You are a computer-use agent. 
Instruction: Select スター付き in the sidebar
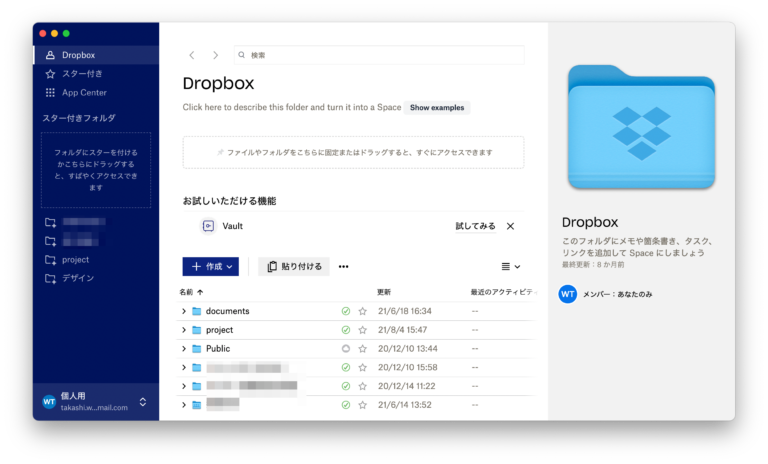pyautogui.click(x=82, y=74)
